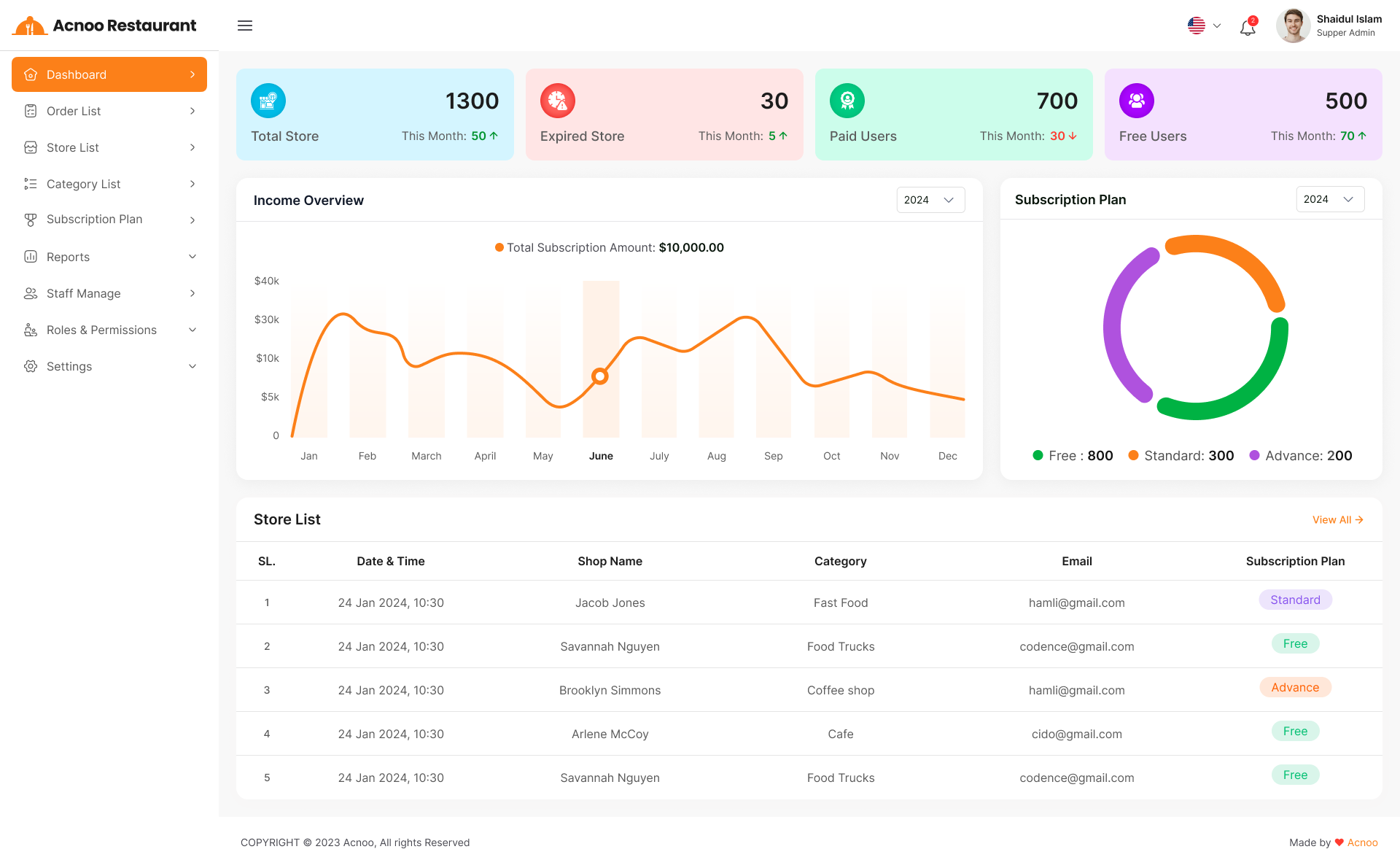Click the June data point marker
The width and height of the screenshot is (1400, 868).
coord(600,376)
